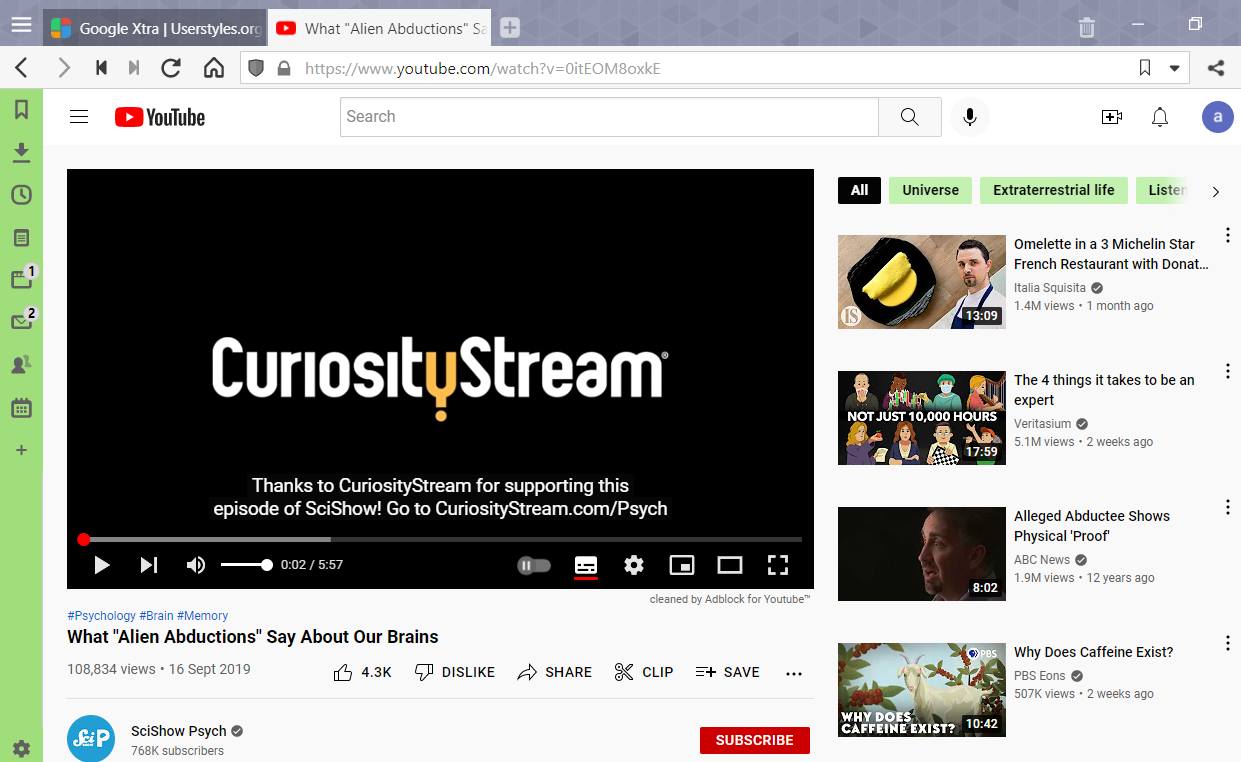
Task: Open the three-dot menu on the Veritasium video
Action: 1227,371
